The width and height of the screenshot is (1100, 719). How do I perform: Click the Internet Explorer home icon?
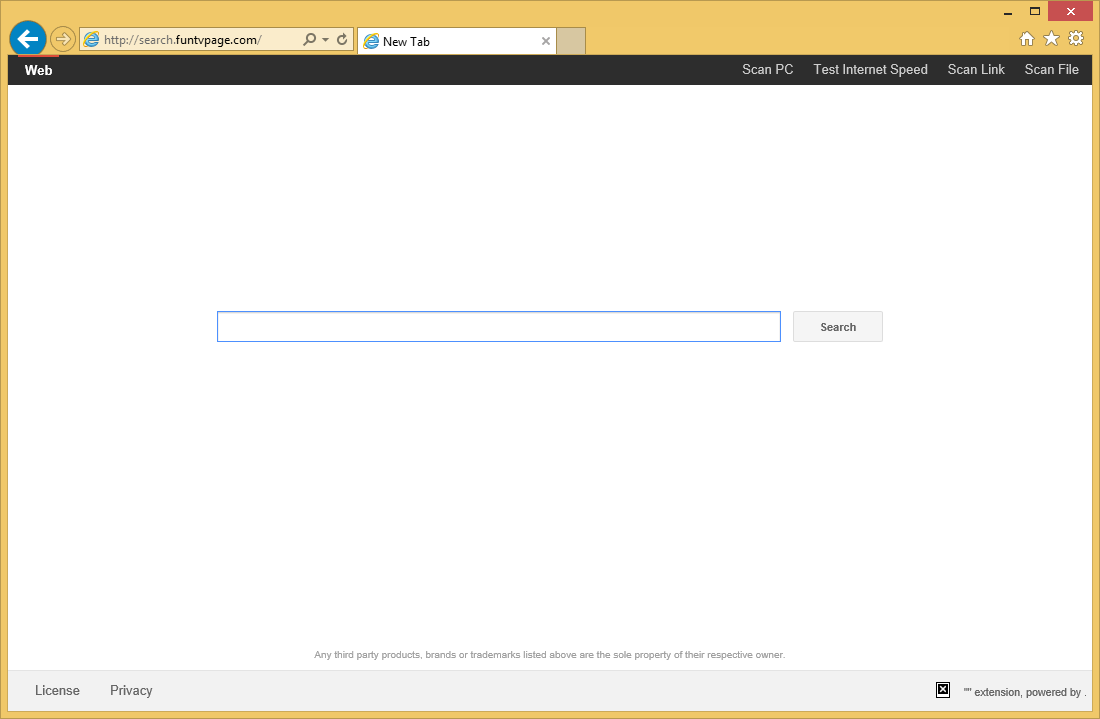[x=1027, y=38]
